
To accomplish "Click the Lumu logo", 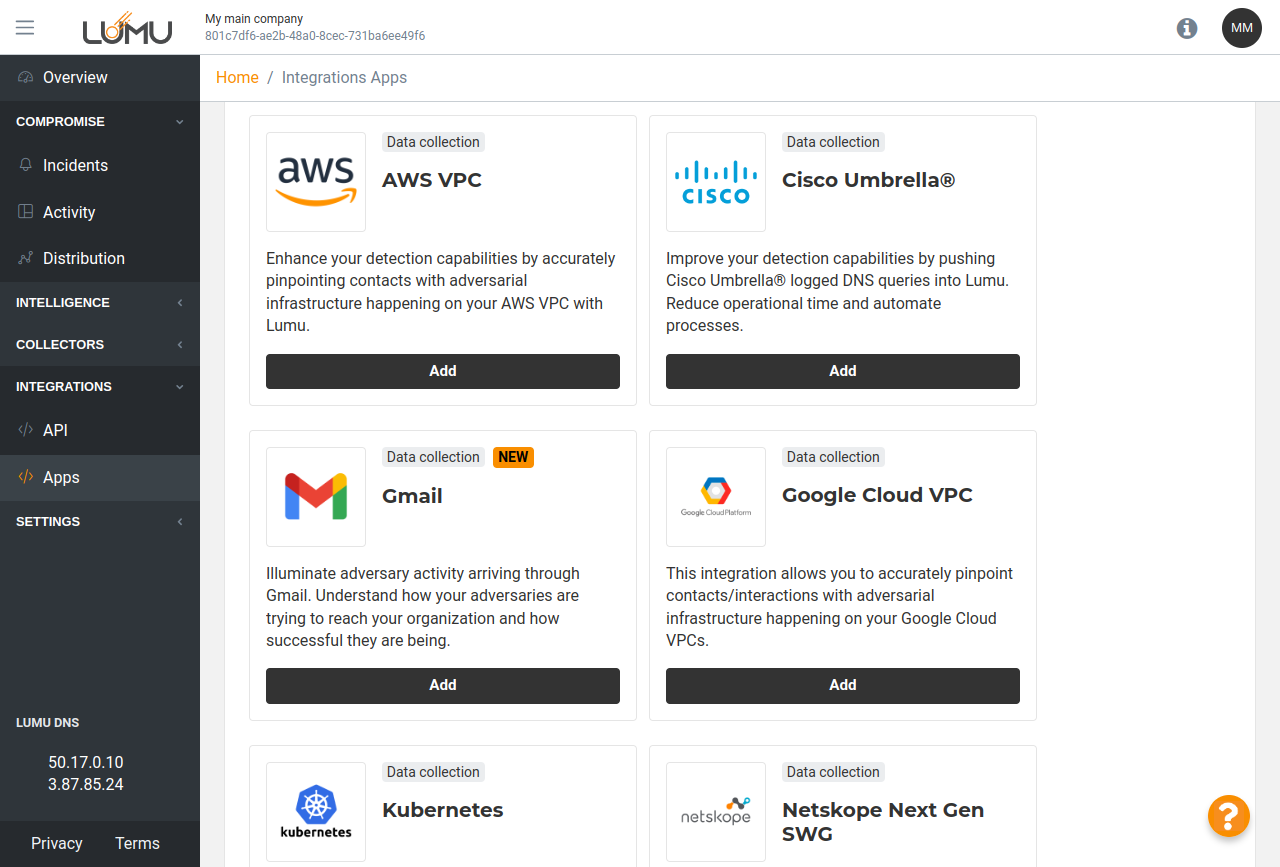I will pyautogui.click(x=127, y=28).
